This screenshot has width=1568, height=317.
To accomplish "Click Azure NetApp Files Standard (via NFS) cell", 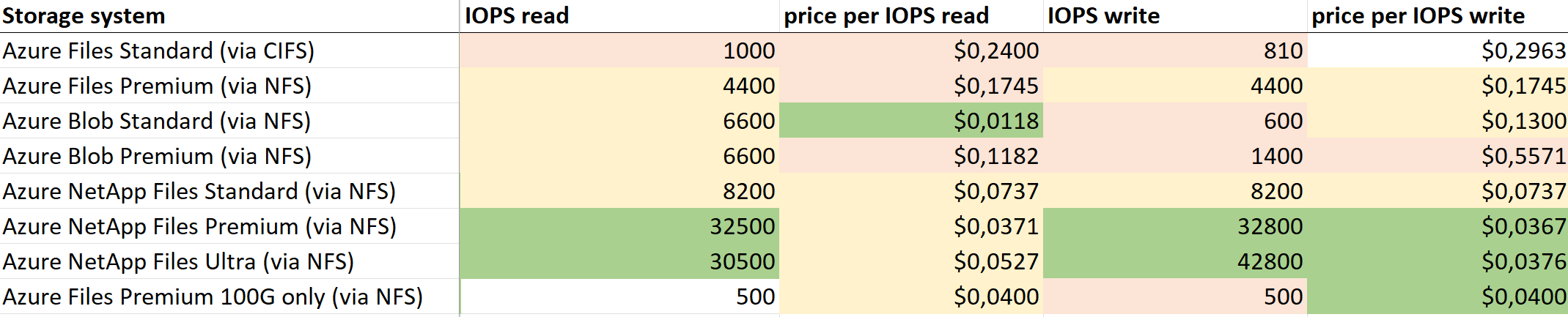I will 229,191.
